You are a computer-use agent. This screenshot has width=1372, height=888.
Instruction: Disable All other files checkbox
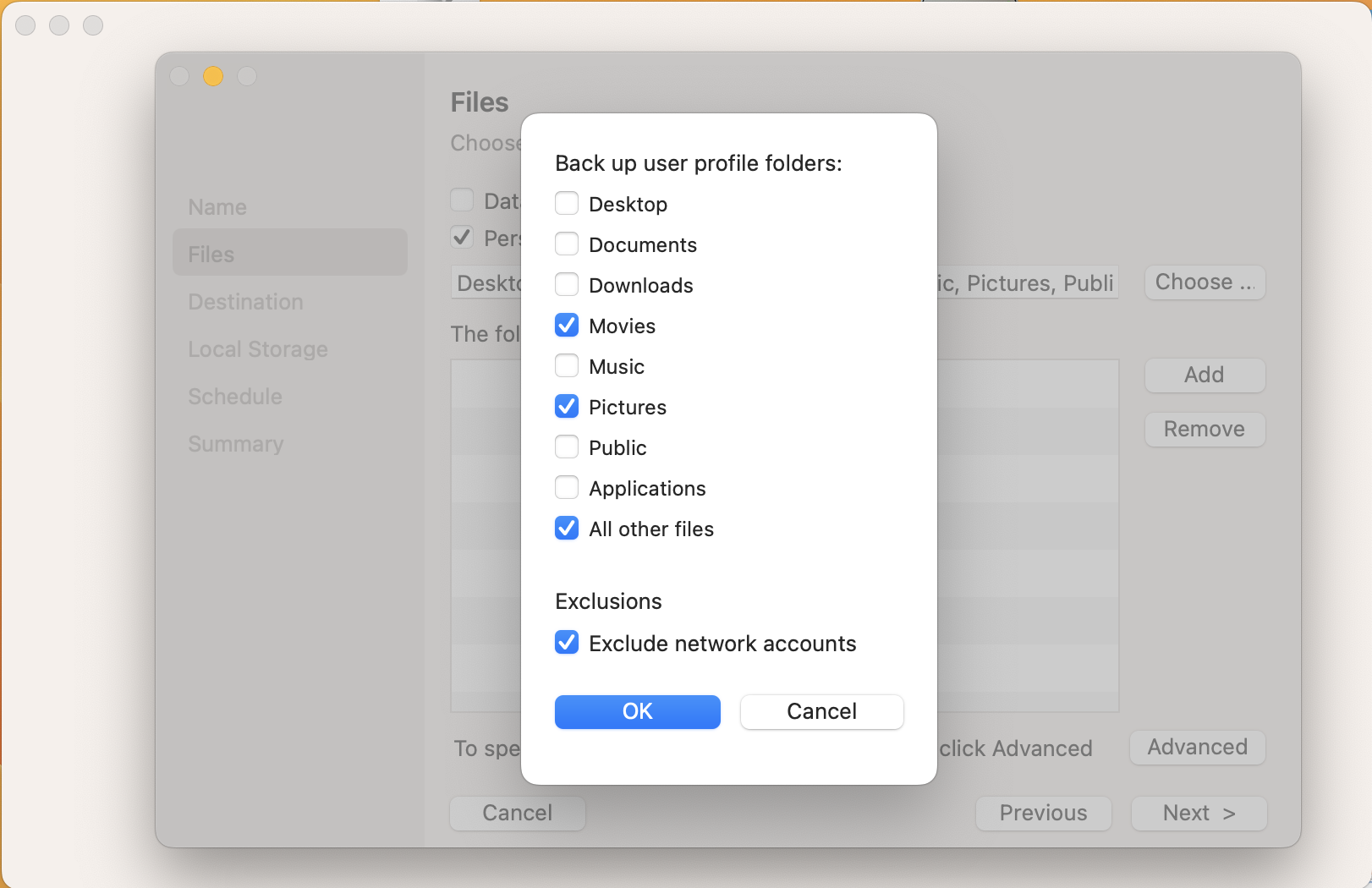(567, 529)
